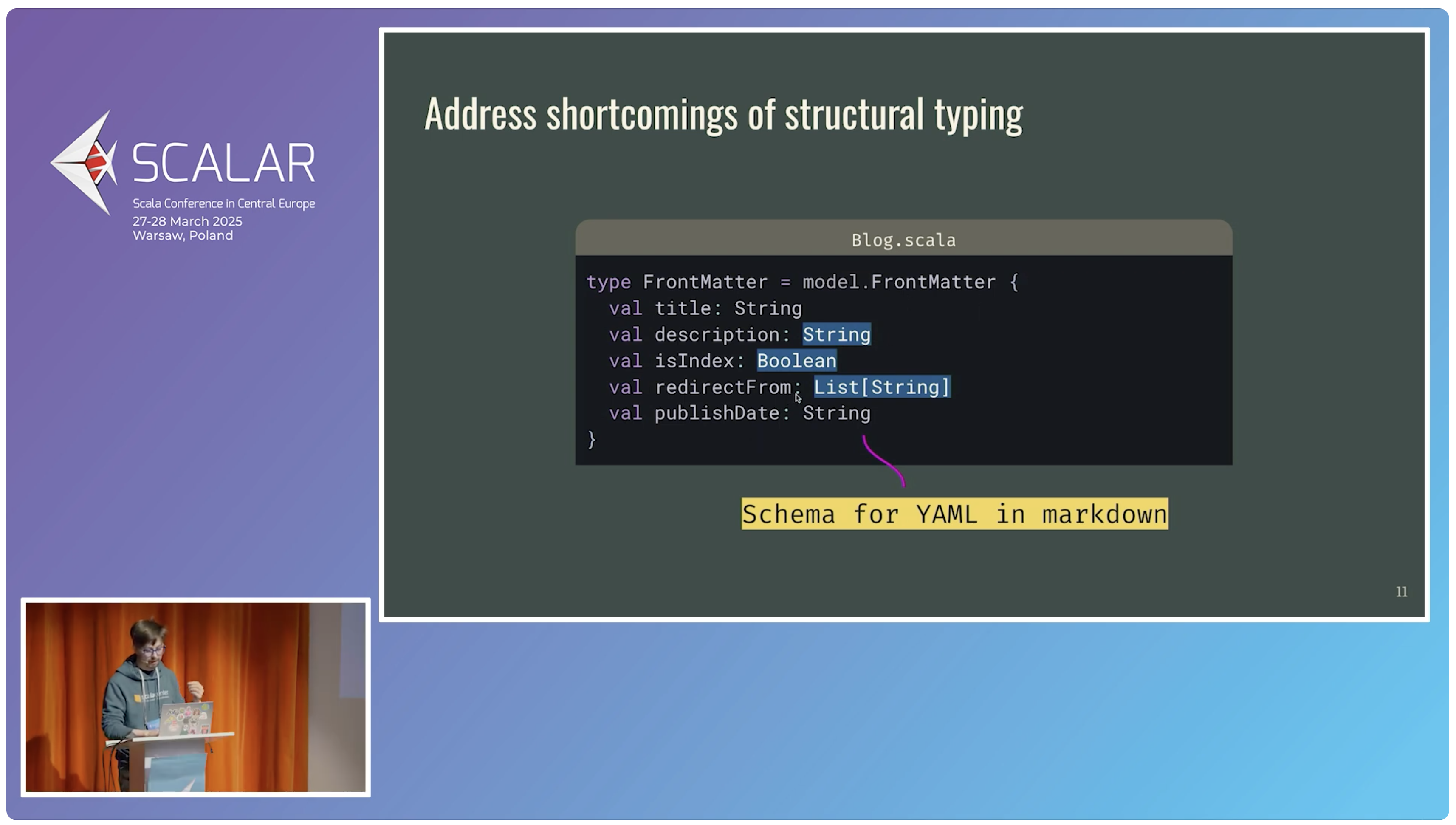Screen dimensions: 1456x825
Task: Click slide number 11
Action: 1402,592
